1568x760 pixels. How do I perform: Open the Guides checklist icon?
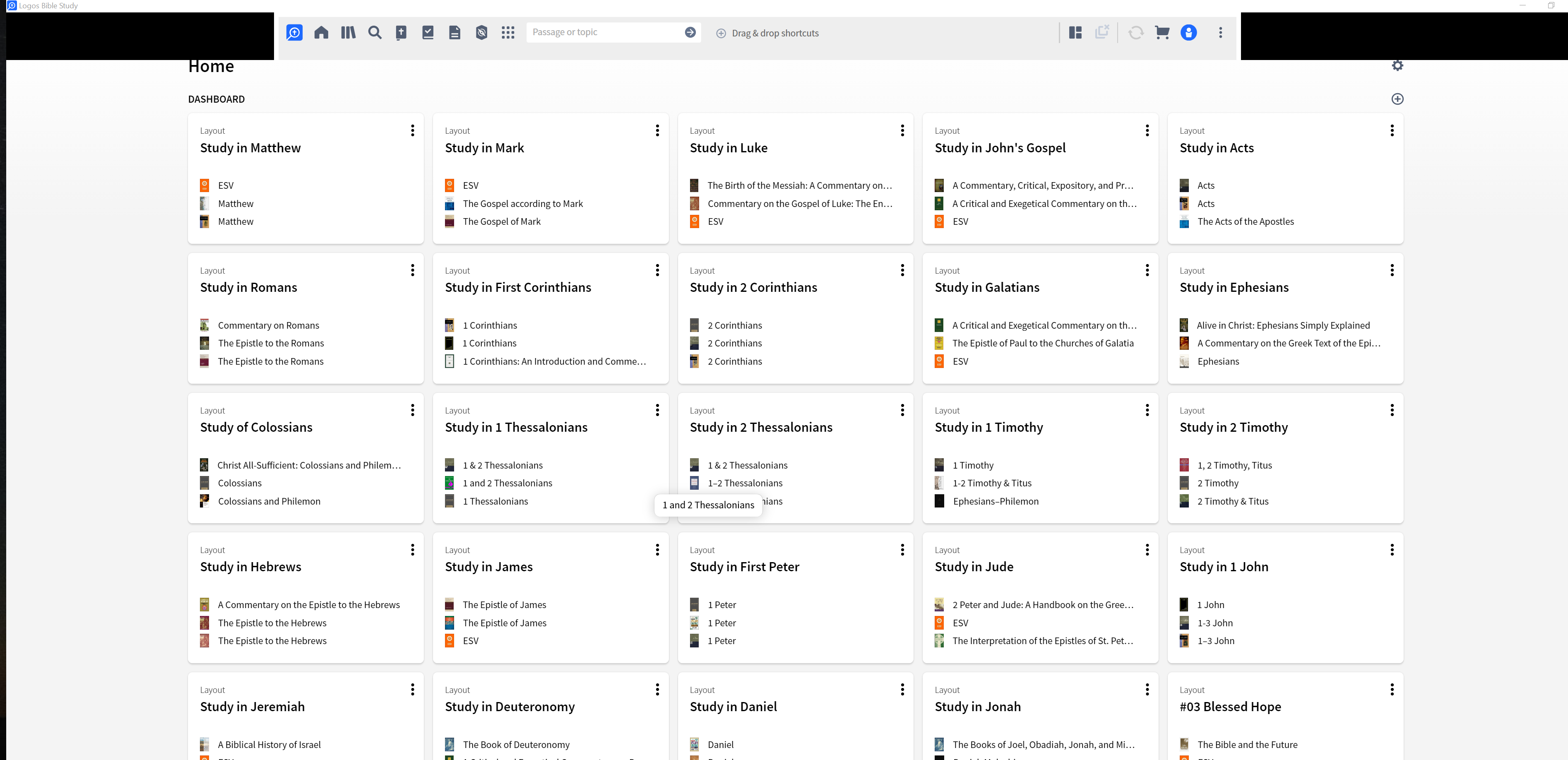click(x=428, y=33)
